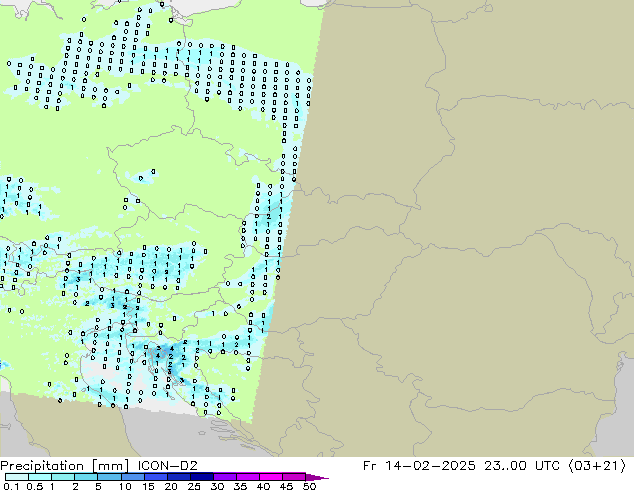Image resolution: width=634 pixels, height=490 pixels.
Task: Click the '23..00 UTC' time text
Action: [x=522, y=466]
